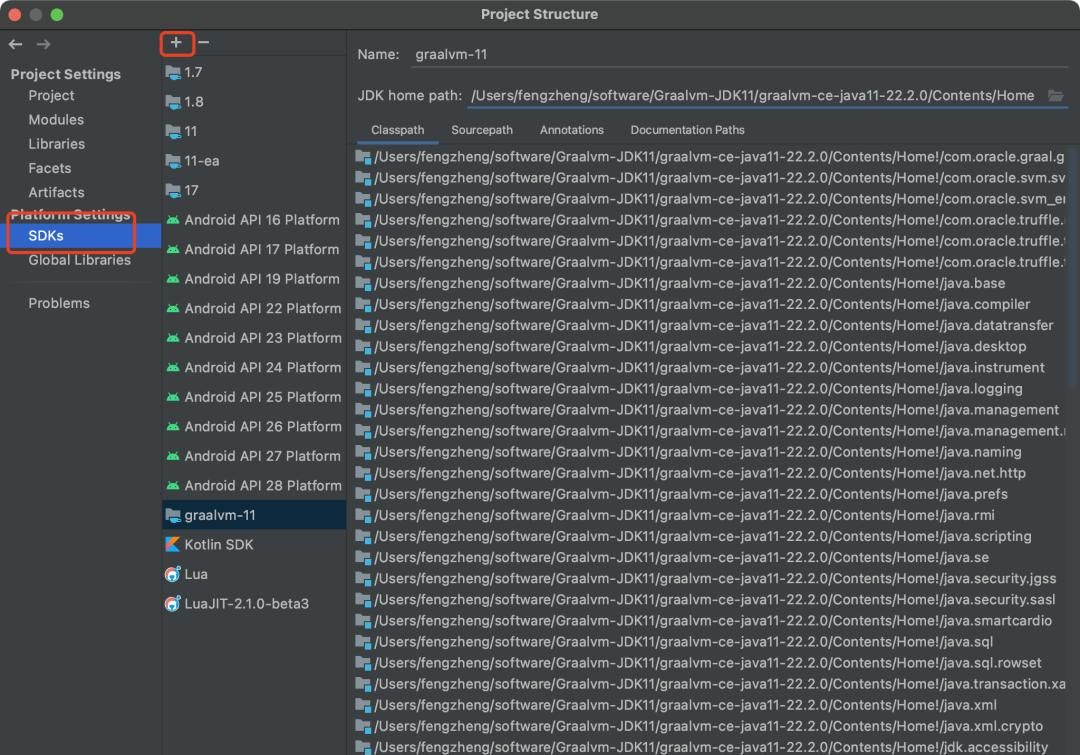The image size is (1080, 755).
Task: Click the minus icon to remove SDK
Action: (x=204, y=42)
